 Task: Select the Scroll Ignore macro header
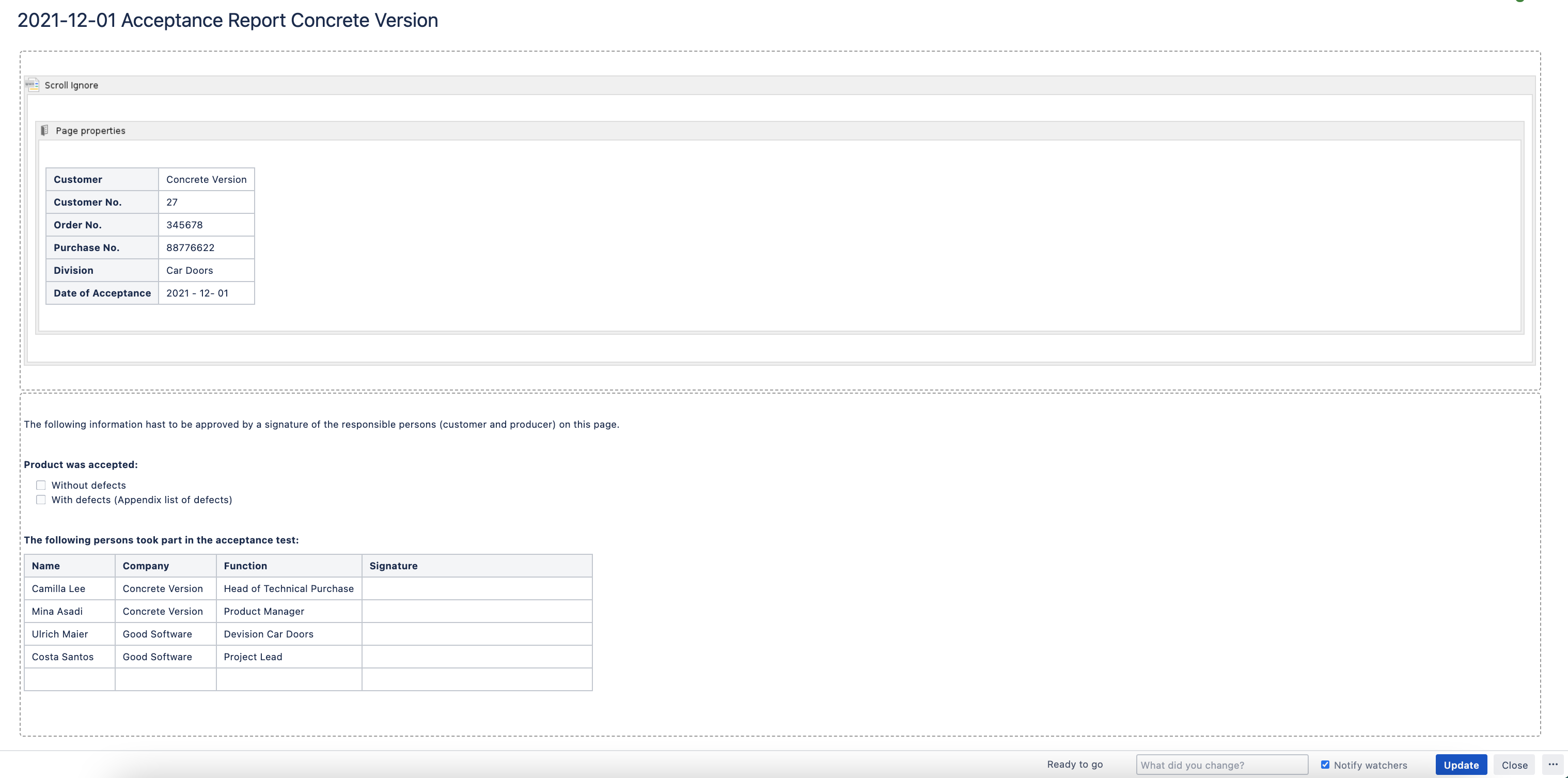(x=779, y=85)
